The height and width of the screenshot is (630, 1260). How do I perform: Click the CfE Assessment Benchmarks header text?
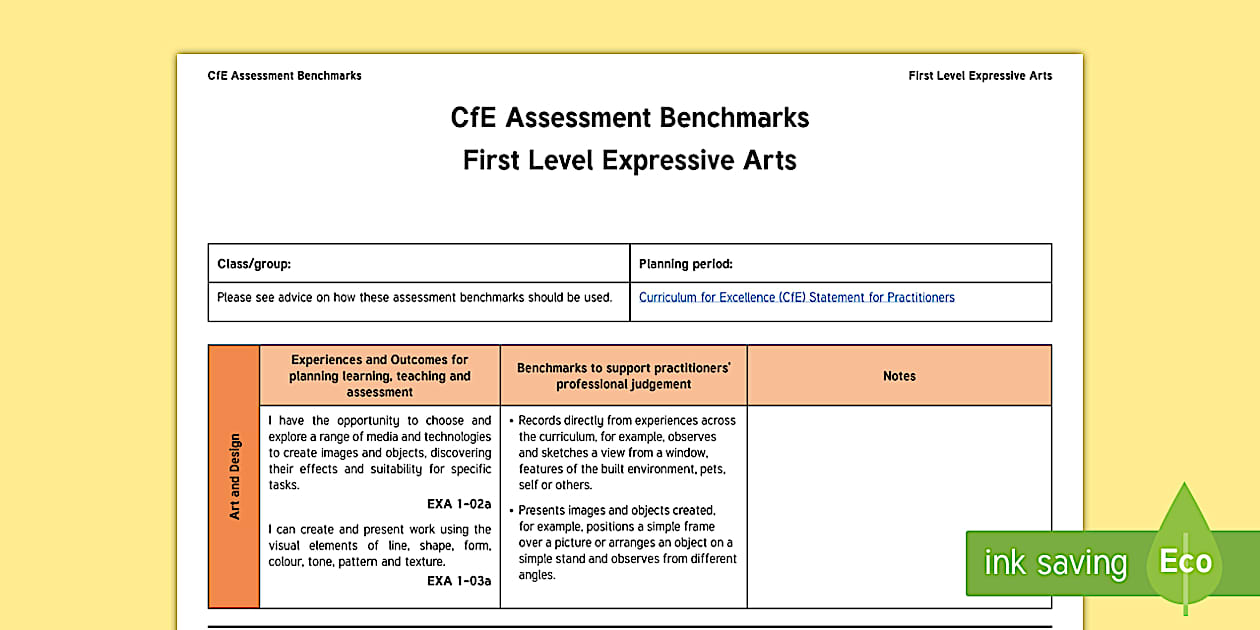[x=629, y=118]
